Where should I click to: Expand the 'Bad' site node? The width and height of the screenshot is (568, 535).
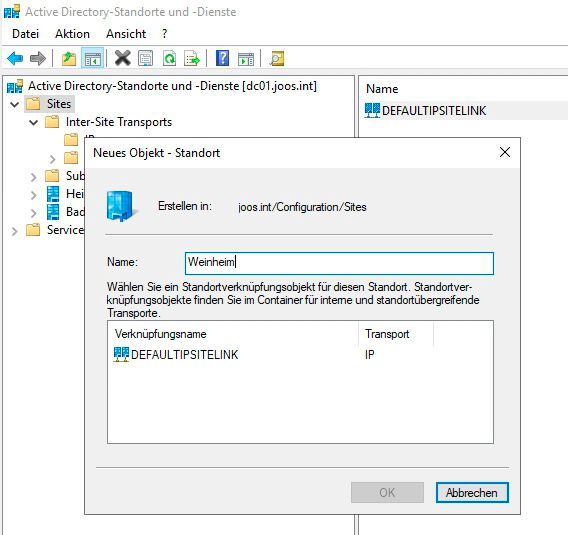[33, 213]
